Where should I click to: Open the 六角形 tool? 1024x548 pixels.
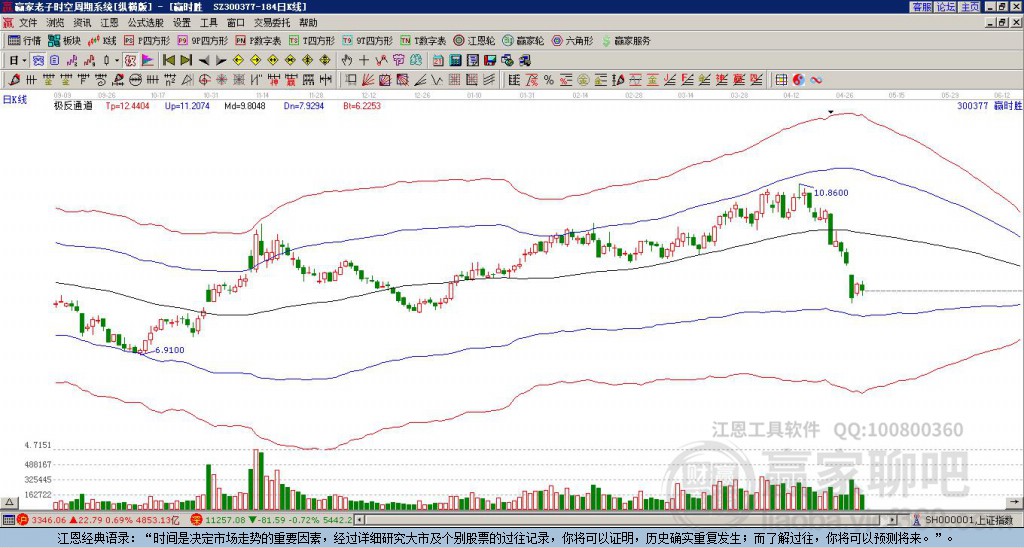[x=573, y=40]
